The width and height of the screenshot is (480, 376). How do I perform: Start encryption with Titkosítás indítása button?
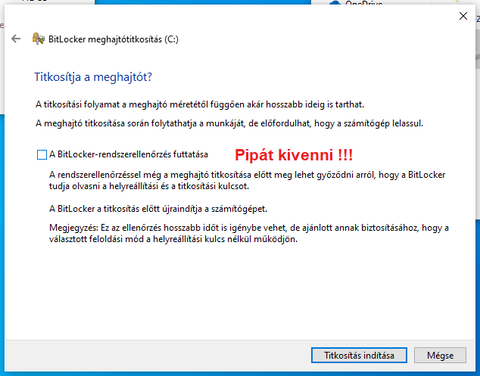[x=359, y=355]
